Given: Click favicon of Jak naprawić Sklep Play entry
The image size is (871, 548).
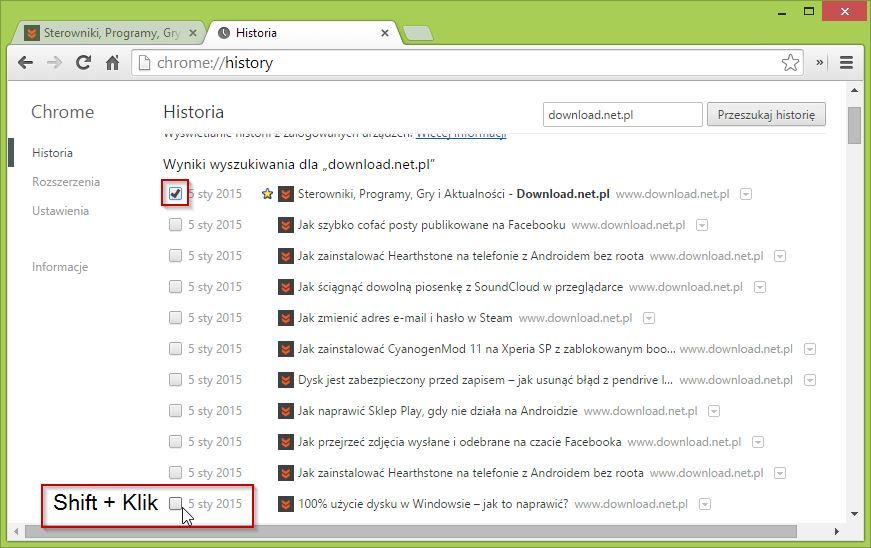Looking at the screenshot, I should pos(286,411).
